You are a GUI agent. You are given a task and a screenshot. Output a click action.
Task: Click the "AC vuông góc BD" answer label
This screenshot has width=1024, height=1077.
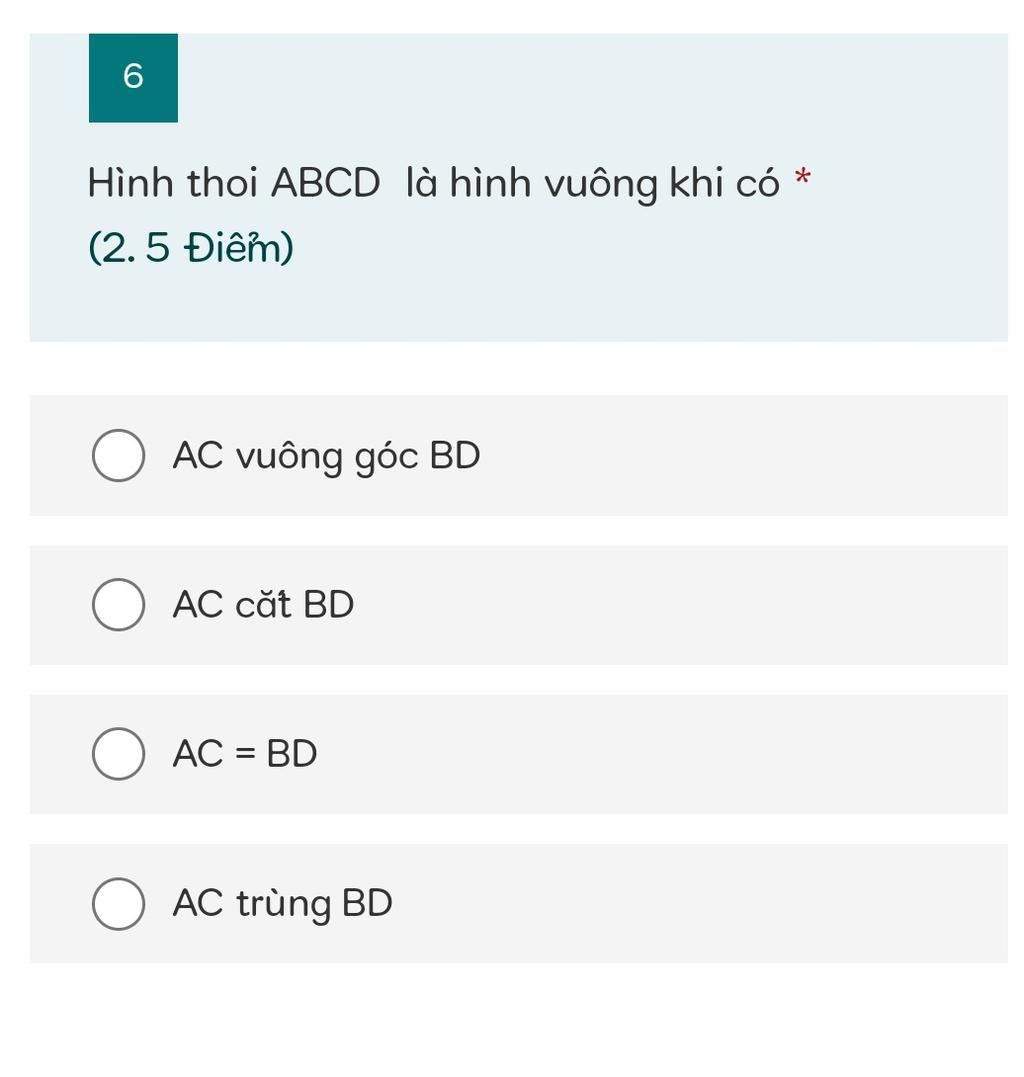[x=326, y=457]
